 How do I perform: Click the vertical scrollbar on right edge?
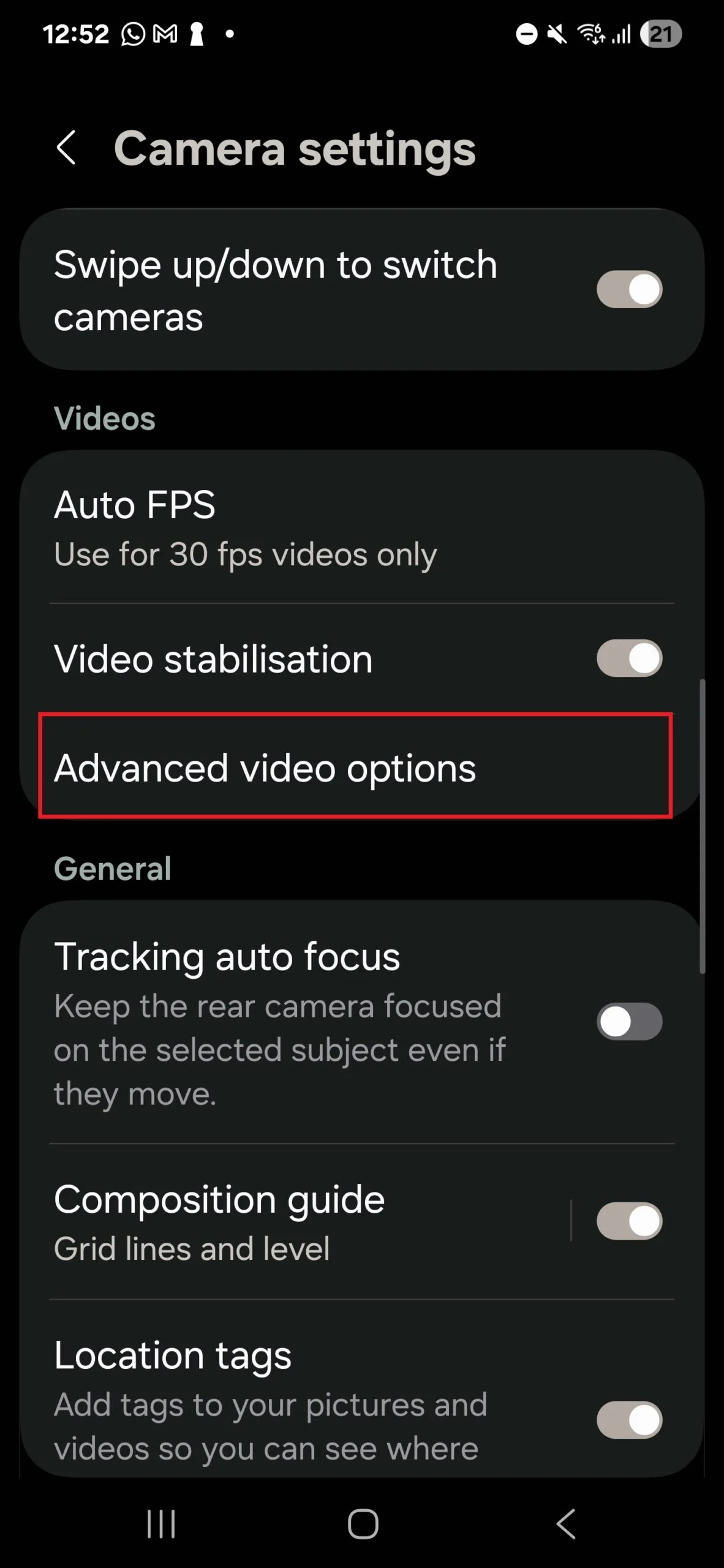pos(703,826)
